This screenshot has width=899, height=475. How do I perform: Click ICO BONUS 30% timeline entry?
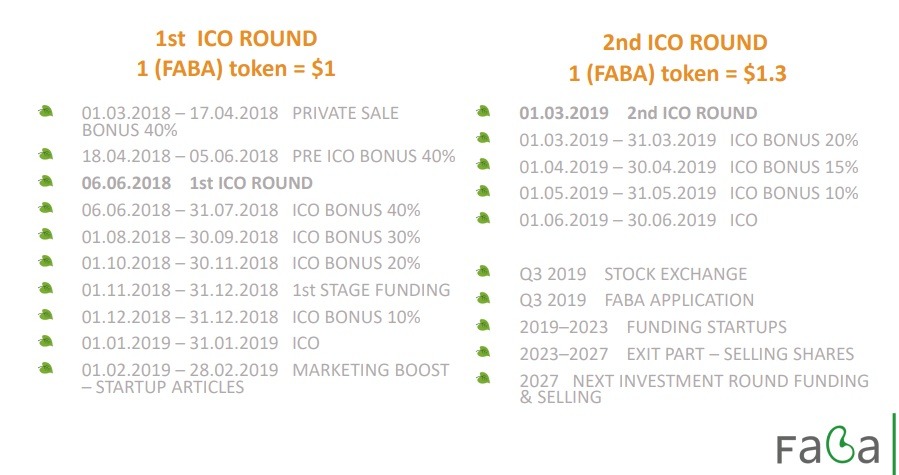[251, 237]
